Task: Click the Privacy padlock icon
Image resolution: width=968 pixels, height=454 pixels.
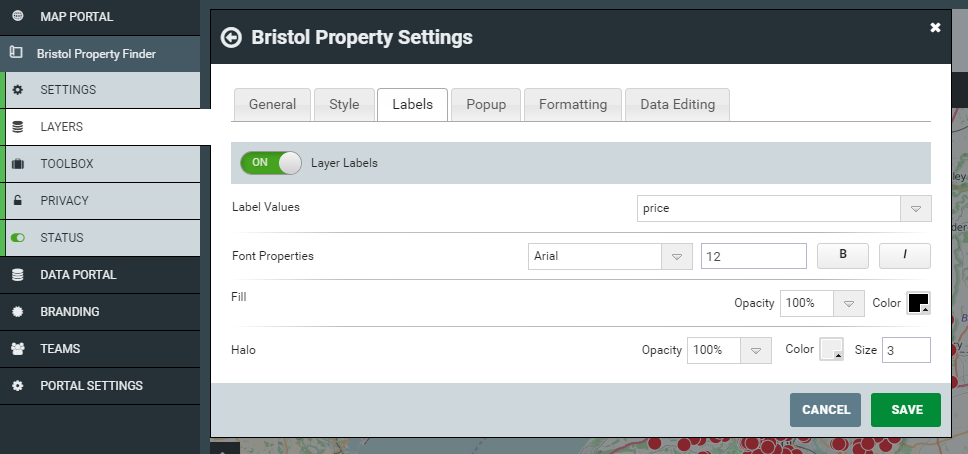Action: [x=18, y=200]
